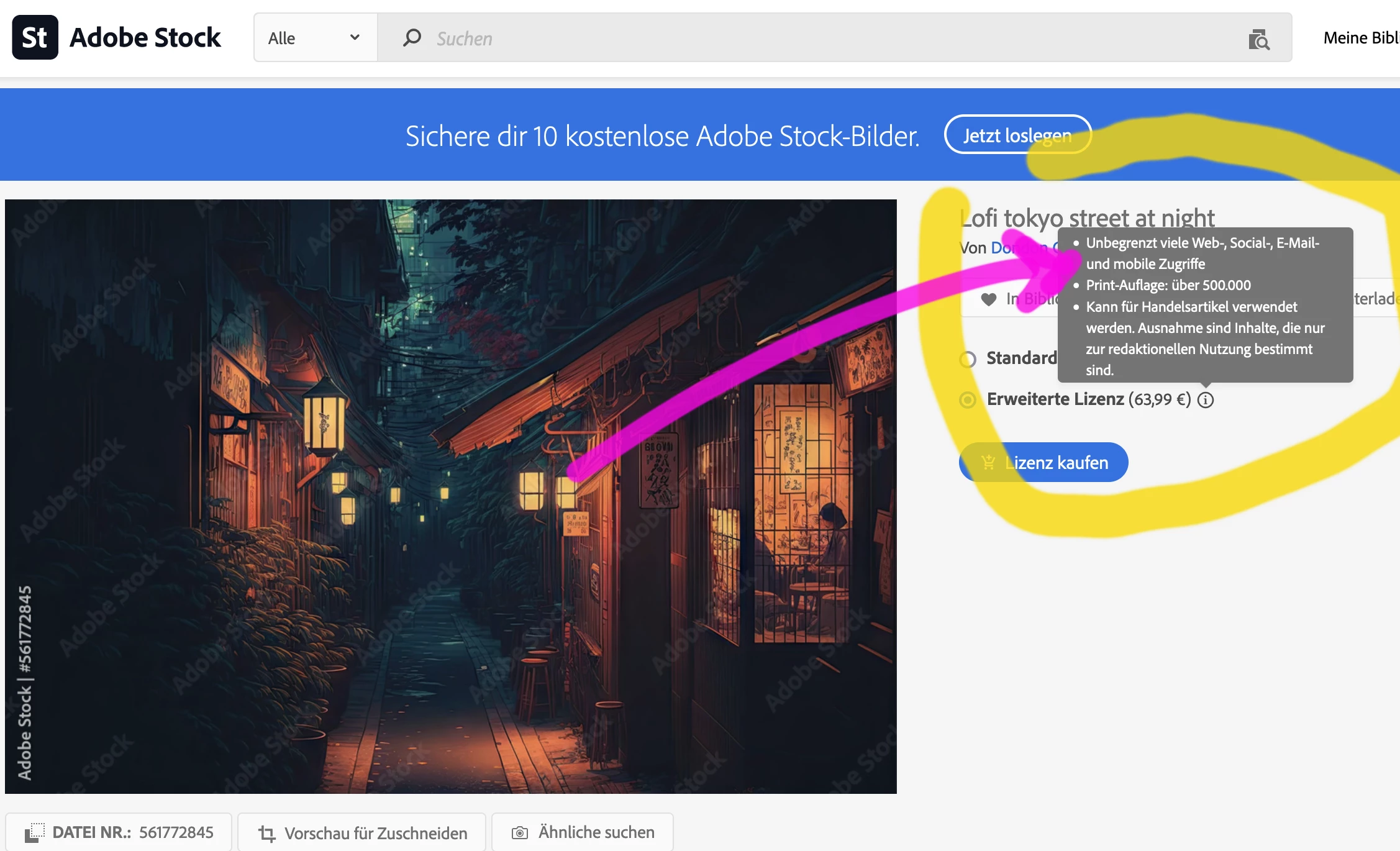Click camera icon in Ähnliche suchen

point(519,832)
